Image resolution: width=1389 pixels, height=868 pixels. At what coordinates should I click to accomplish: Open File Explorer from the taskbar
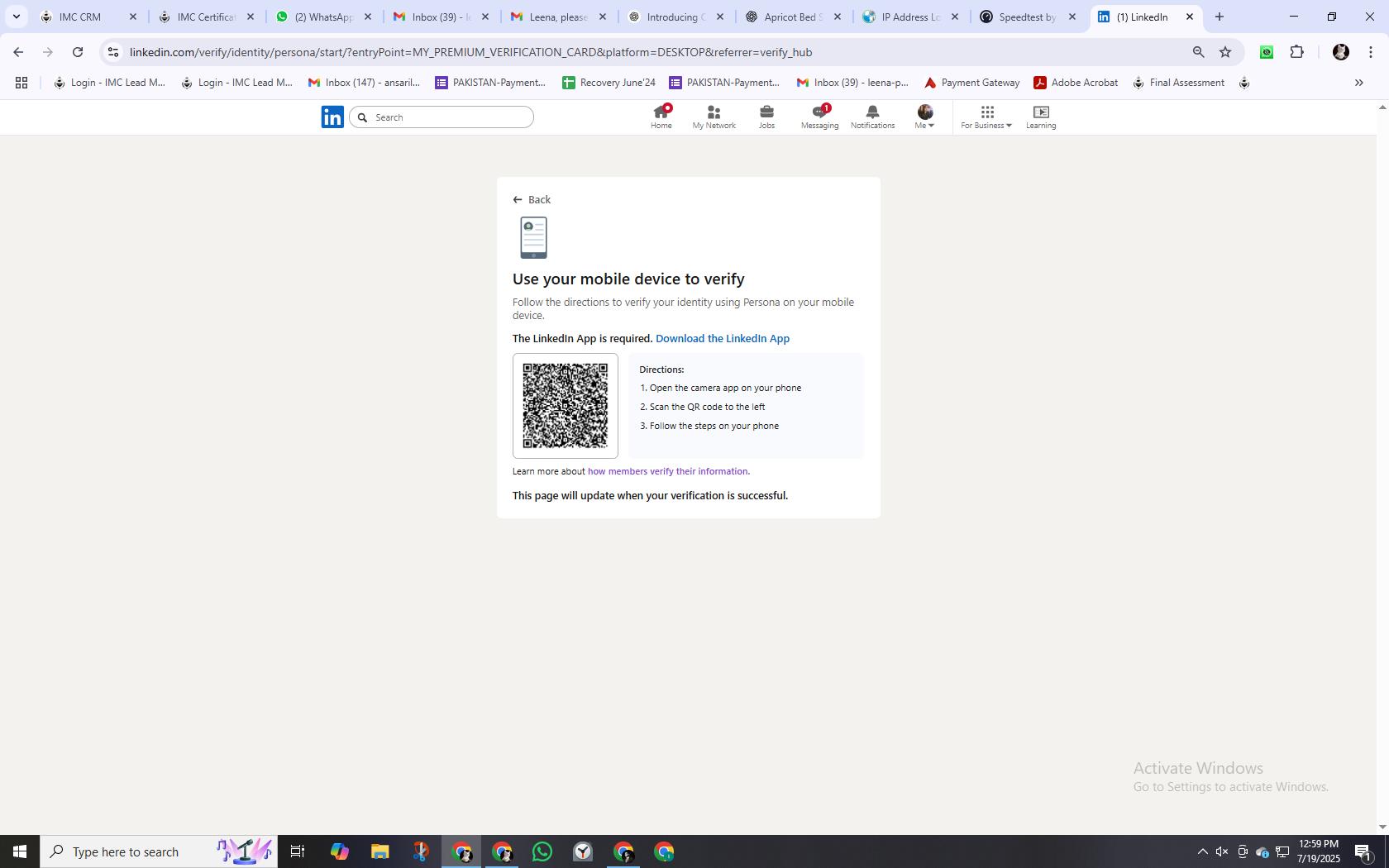pyautogui.click(x=379, y=851)
